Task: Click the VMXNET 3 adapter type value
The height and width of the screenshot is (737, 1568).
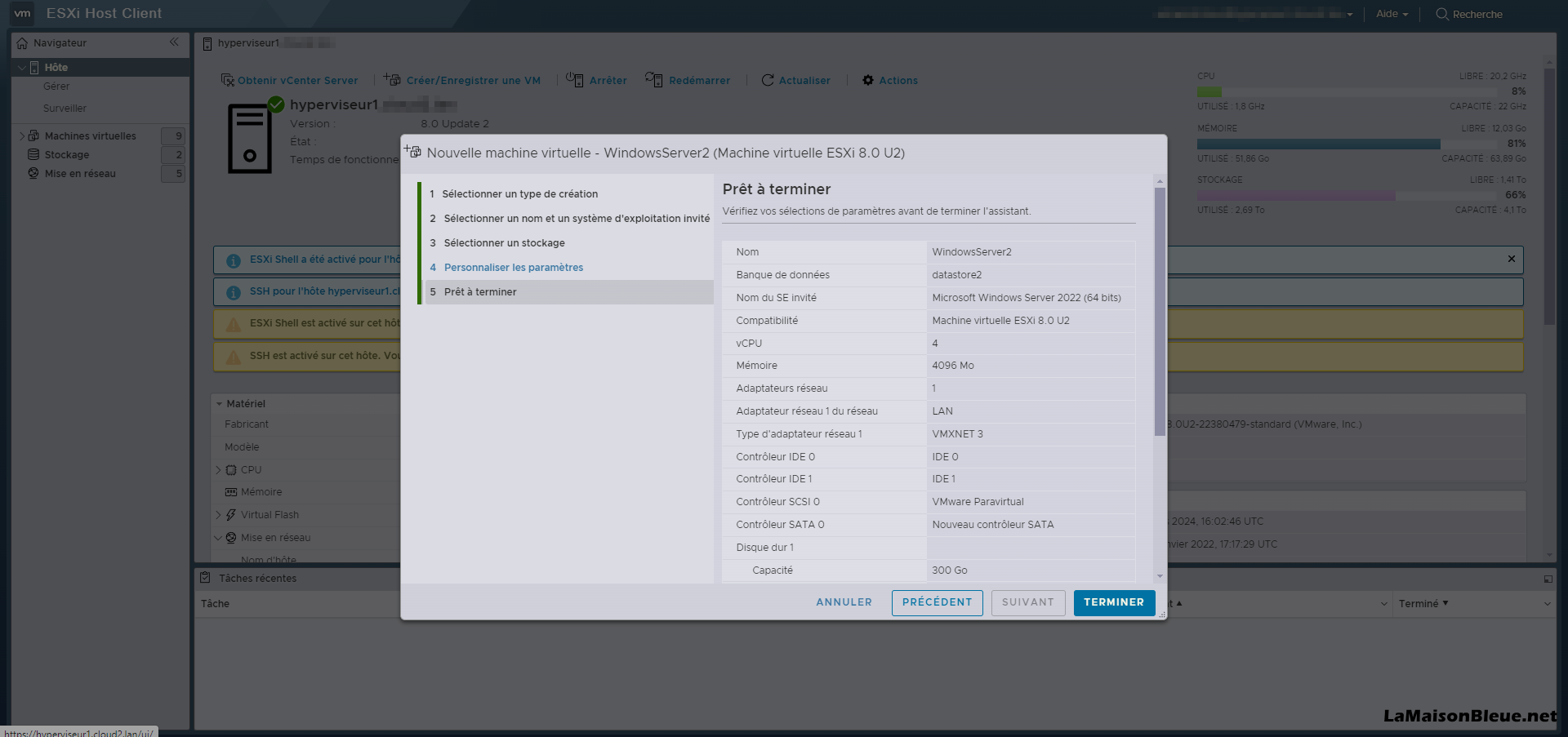Action: [958, 434]
